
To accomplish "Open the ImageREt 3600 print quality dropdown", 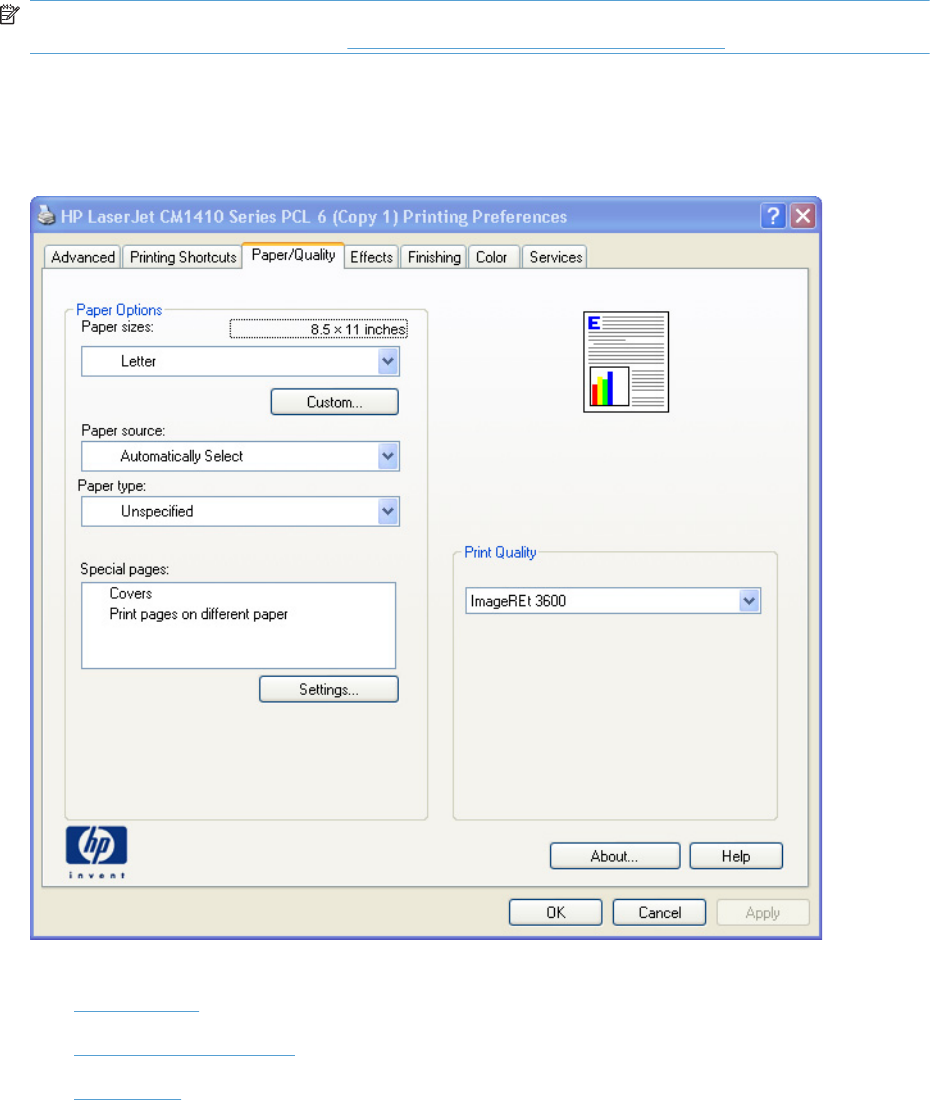I will pos(613,601).
